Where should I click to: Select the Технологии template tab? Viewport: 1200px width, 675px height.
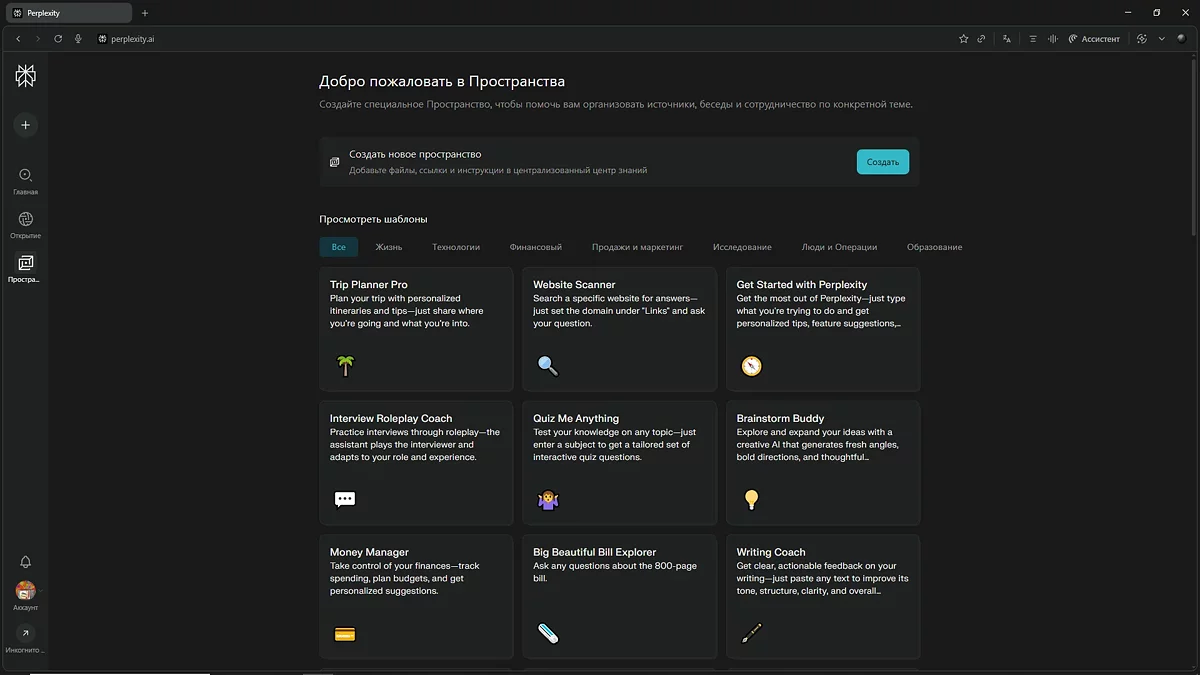click(456, 247)
